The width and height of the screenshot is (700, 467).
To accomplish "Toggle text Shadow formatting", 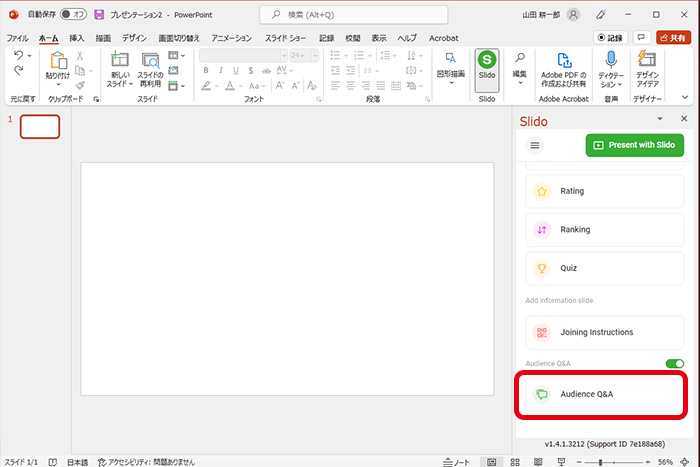I will (251, 70).
